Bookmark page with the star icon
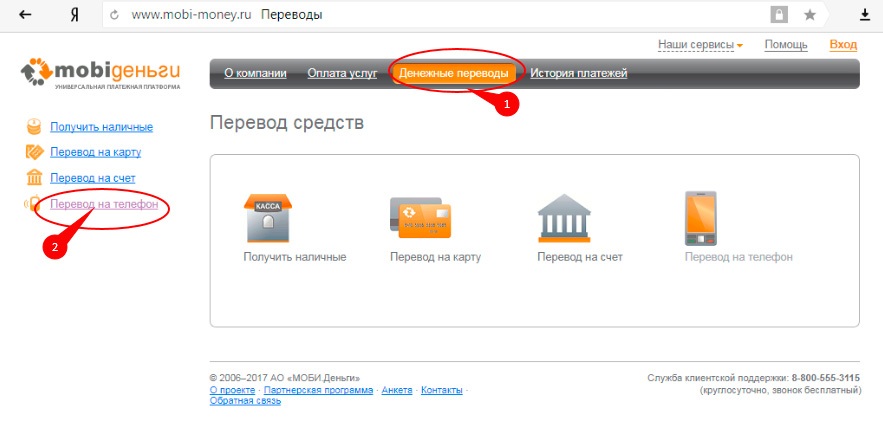 (x=809, y=15)
